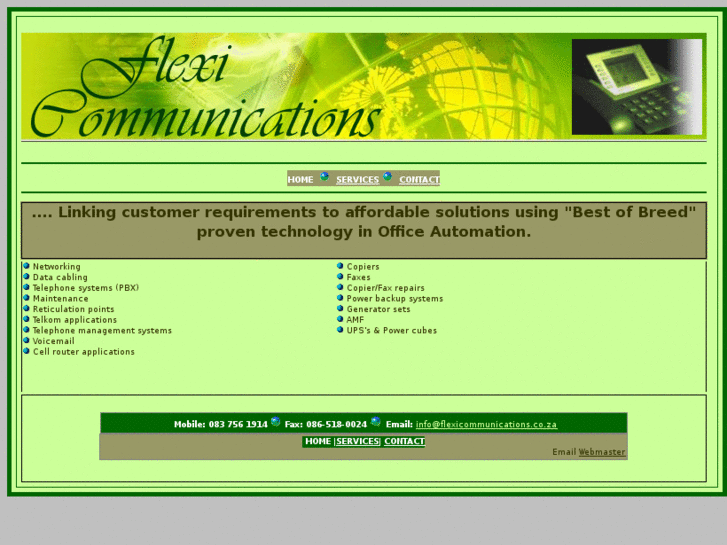The height and width of the screenshot is (545, 727).
Task: Click the globe icon between HOME and SERVICES
Action: [325, 177]
